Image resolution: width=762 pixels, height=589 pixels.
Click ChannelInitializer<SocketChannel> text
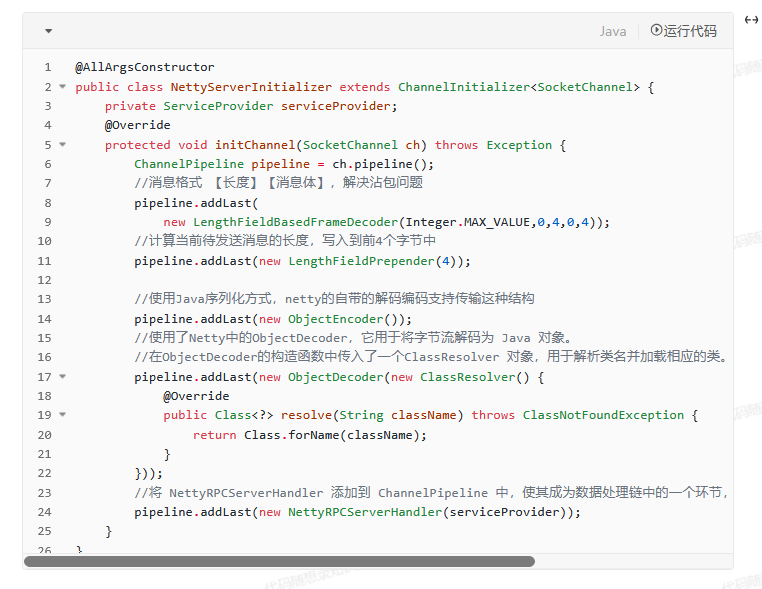tap(519, 87)
